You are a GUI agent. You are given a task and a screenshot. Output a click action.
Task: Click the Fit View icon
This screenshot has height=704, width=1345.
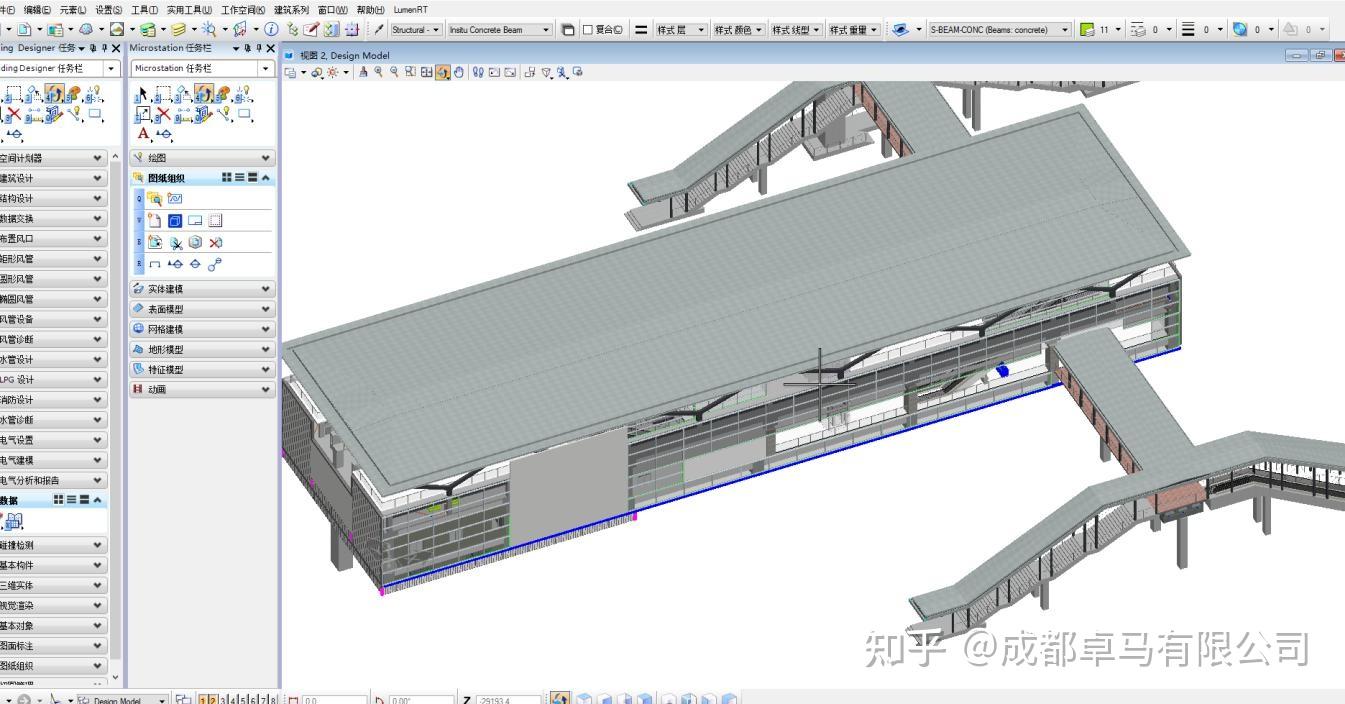tap(428, 72)
